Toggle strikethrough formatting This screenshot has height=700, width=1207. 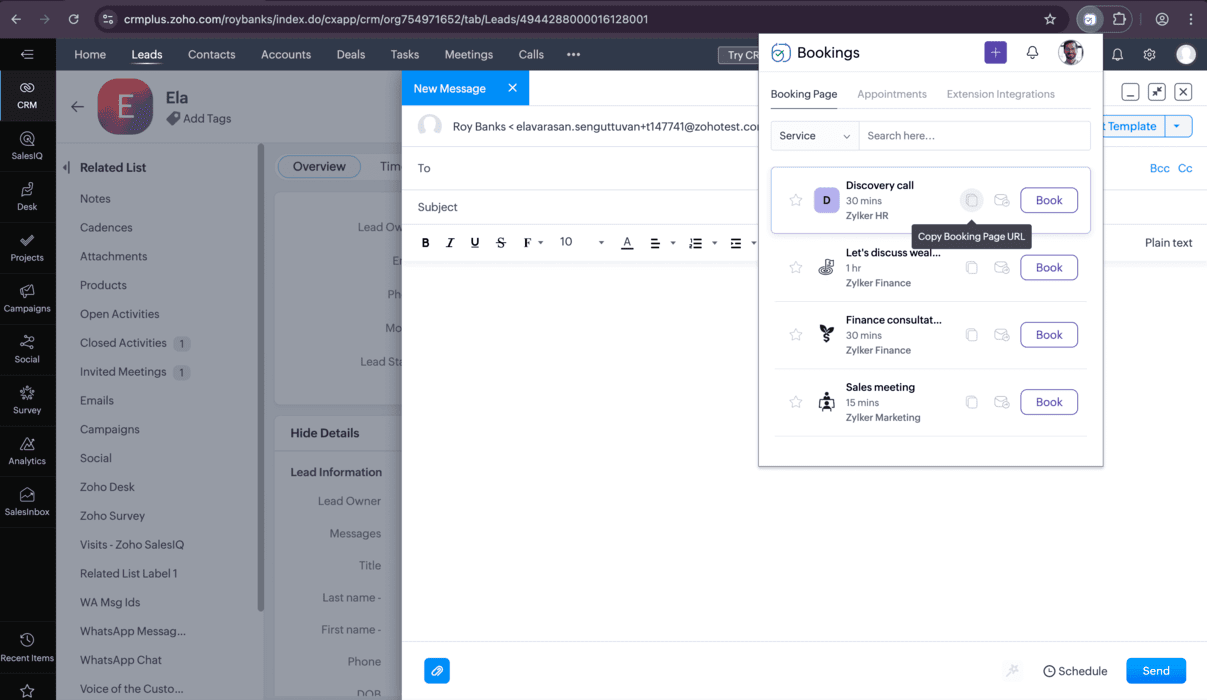(x=501, y=243)
